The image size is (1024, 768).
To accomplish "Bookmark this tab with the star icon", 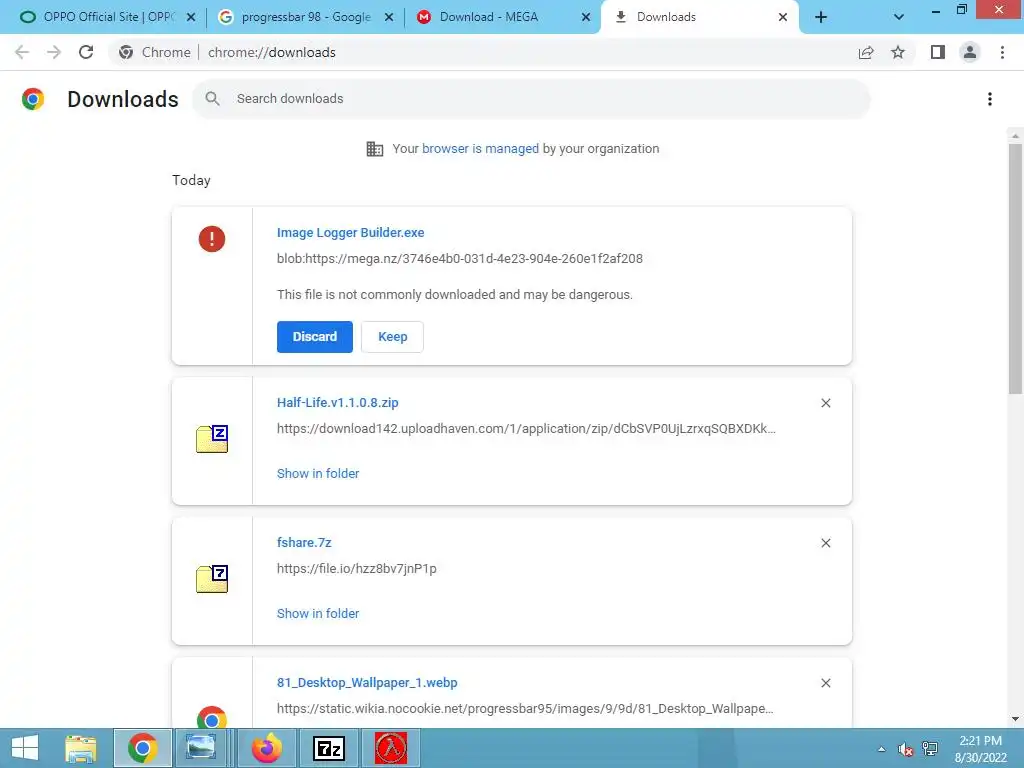I will pos(898,52).
